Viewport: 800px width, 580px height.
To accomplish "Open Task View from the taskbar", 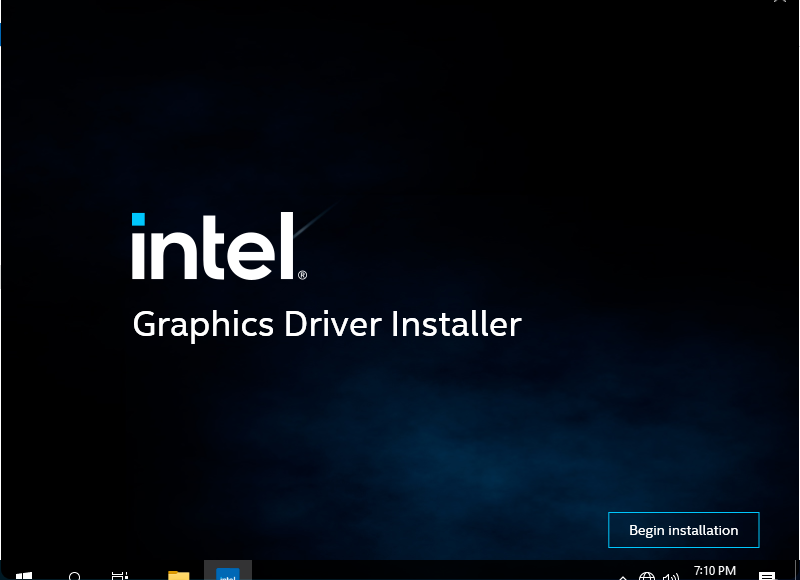I will 120,575.
